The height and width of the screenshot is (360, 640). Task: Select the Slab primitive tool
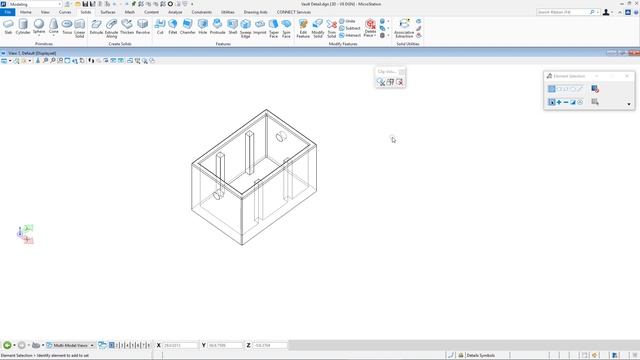(x=8, y=27)
